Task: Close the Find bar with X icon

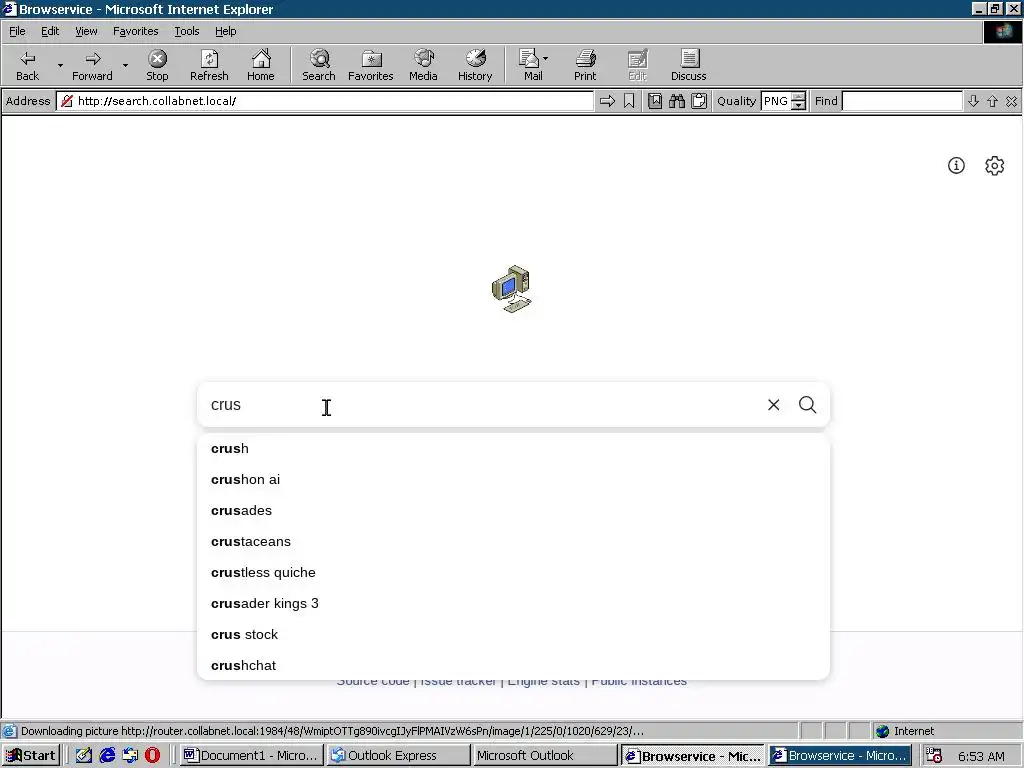Action: click(1011, 101)
